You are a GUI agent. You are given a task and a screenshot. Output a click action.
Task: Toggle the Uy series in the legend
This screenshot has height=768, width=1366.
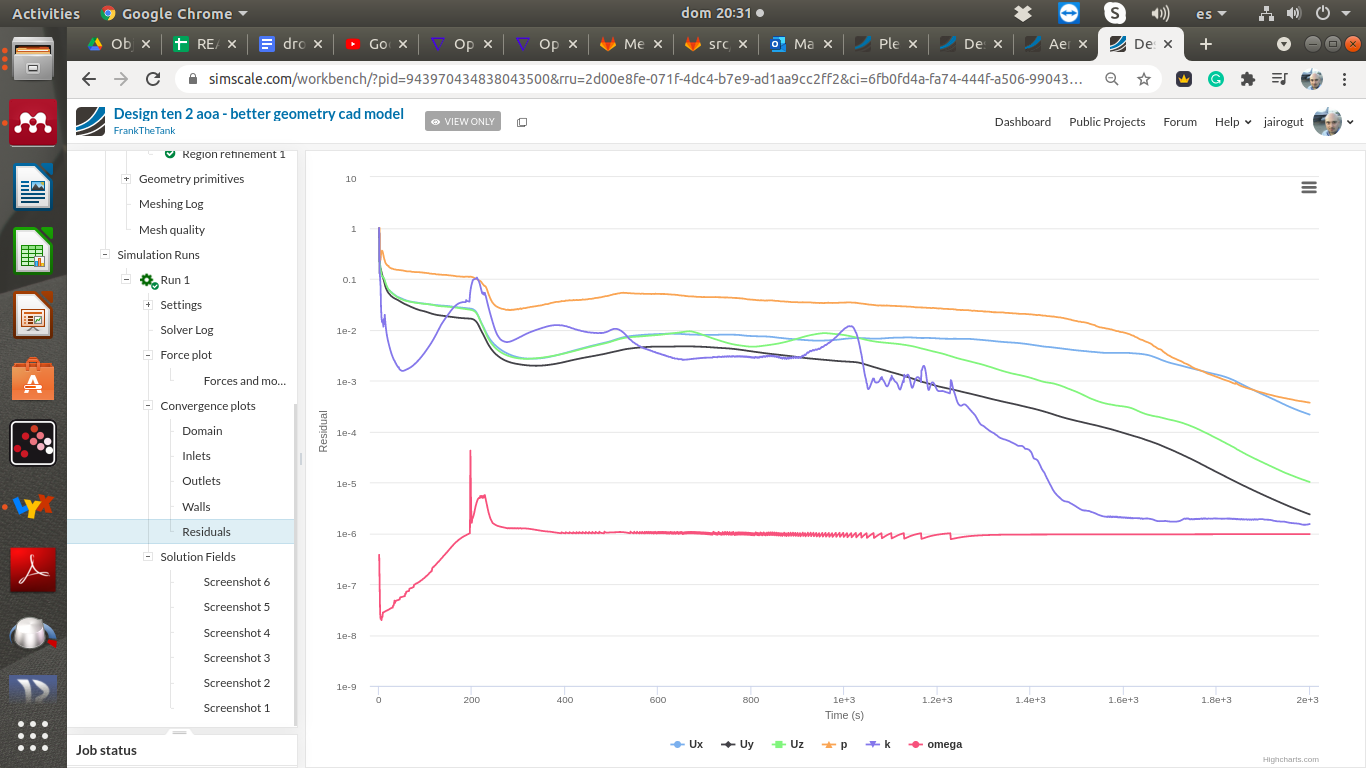(738, 744)
